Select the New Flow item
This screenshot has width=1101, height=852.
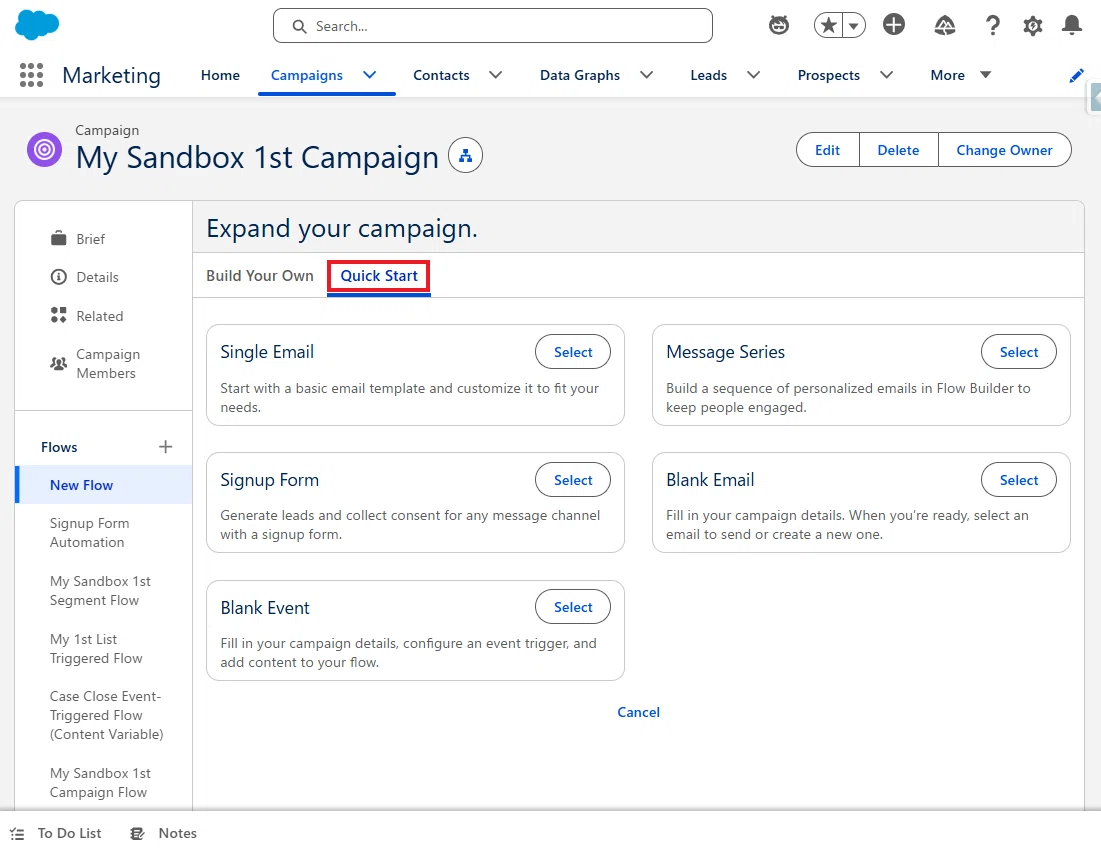tap(103, 485)
